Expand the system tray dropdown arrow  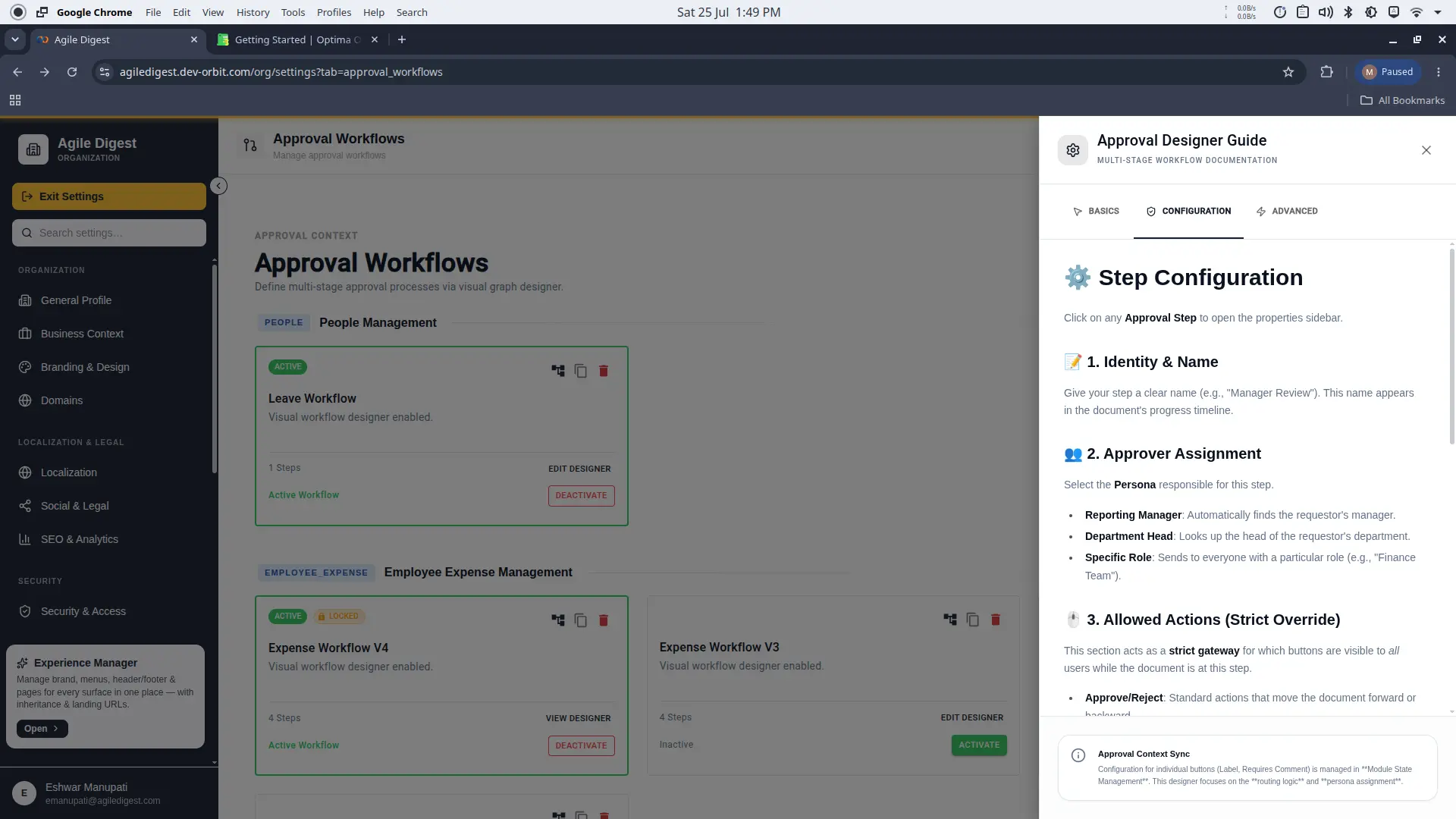pyautogui.click(x=1438, y=12)
